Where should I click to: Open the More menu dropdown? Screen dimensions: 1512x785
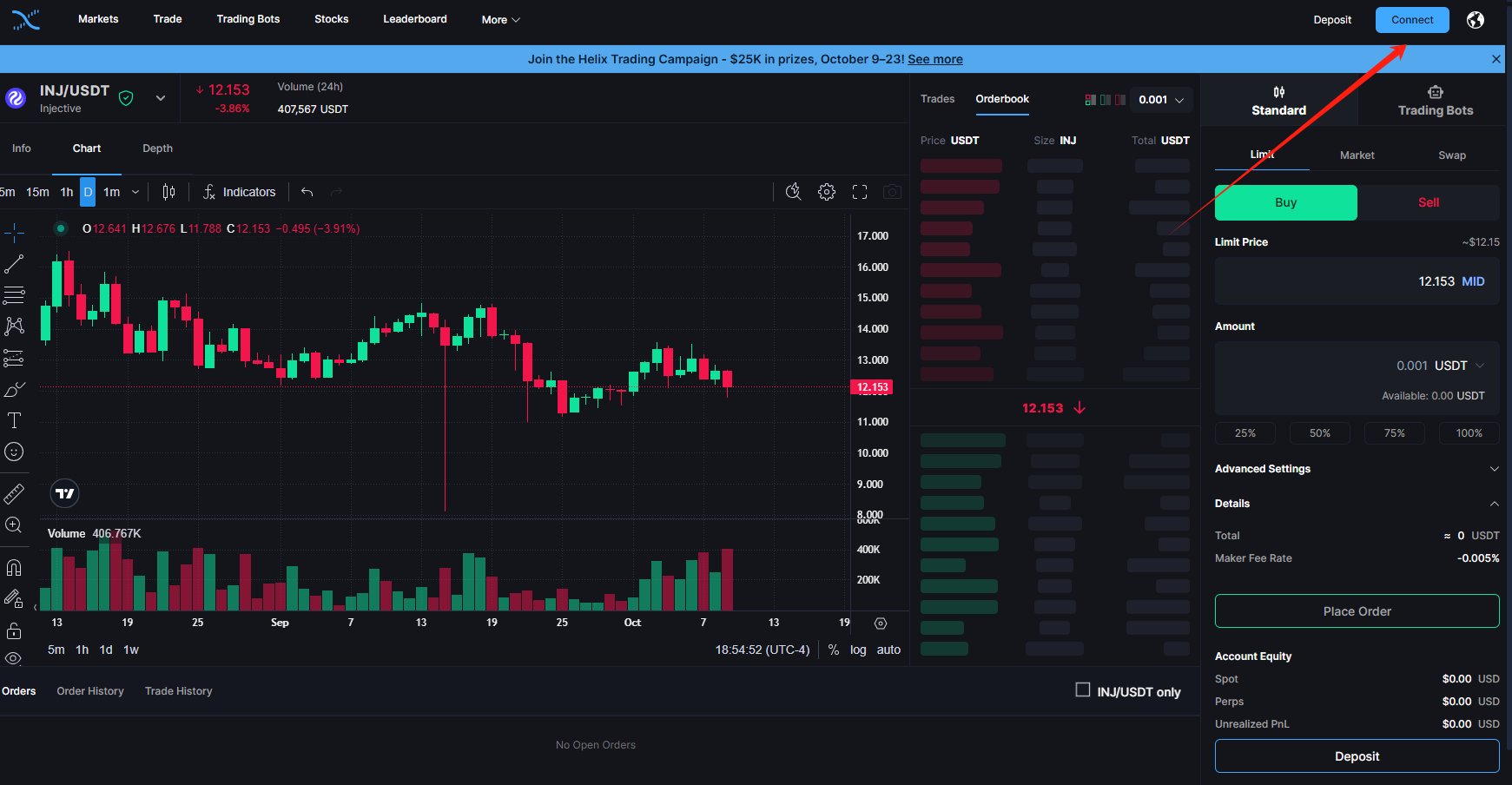coord(500,20)
